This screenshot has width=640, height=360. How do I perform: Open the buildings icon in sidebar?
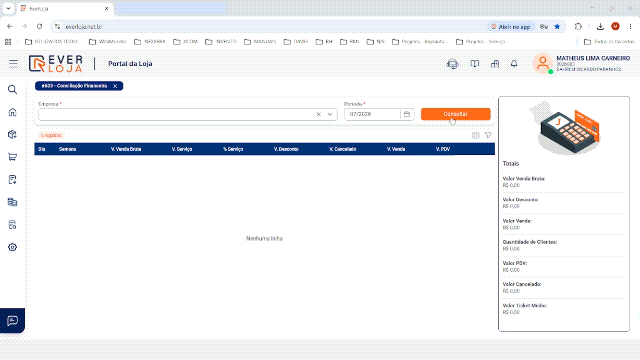tap(13, 202)
